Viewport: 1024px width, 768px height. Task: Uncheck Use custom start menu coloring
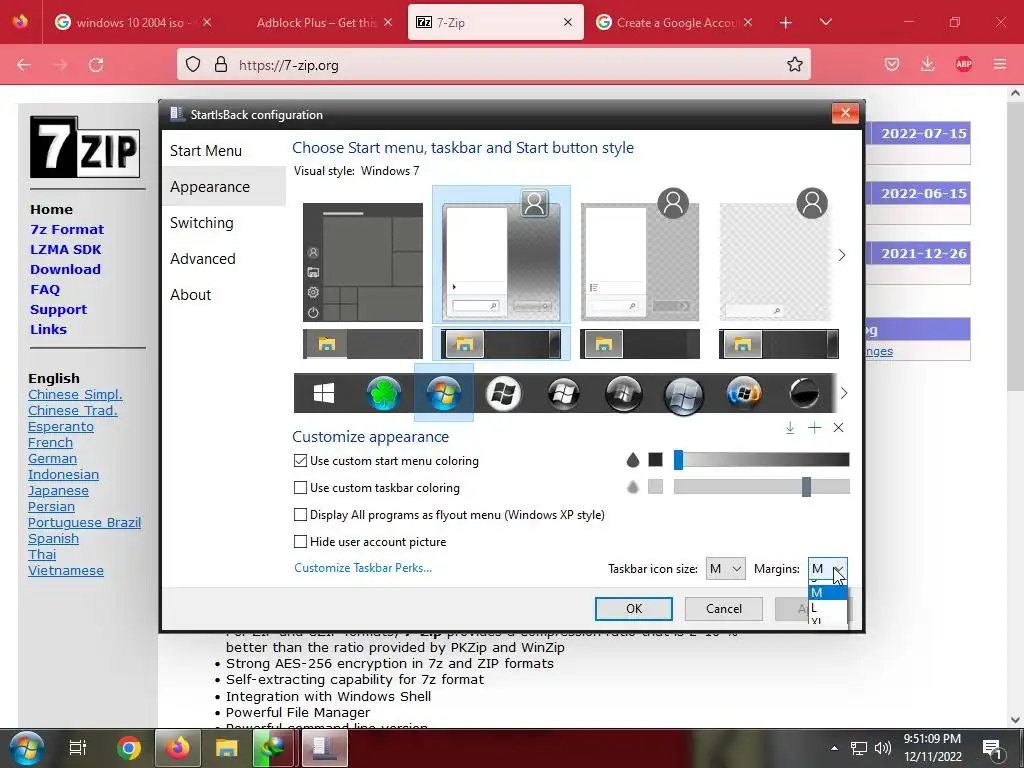click(300, 460)
